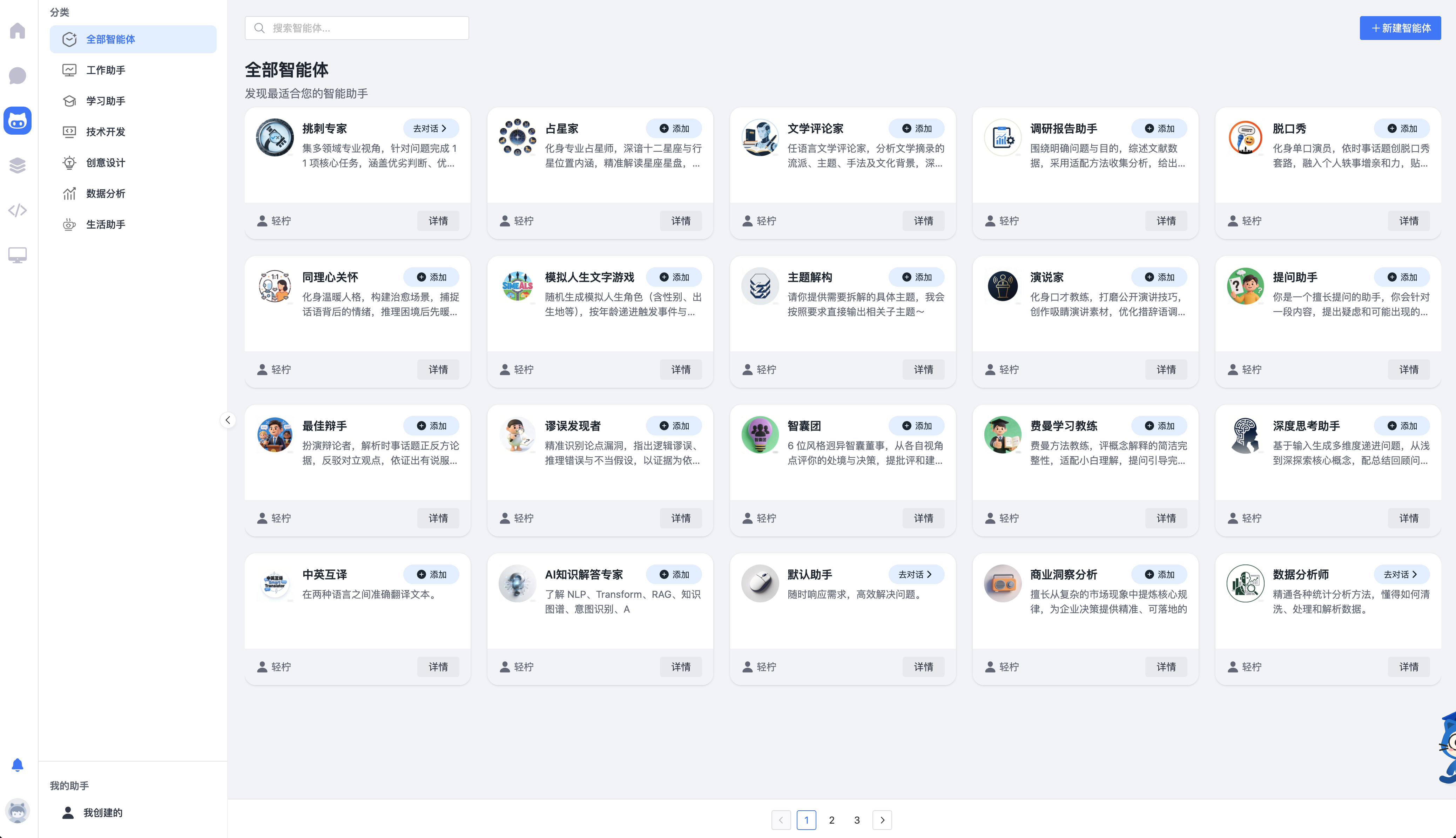
Task: Click the 演说家 agent avatar
Action: (1003, 286)
